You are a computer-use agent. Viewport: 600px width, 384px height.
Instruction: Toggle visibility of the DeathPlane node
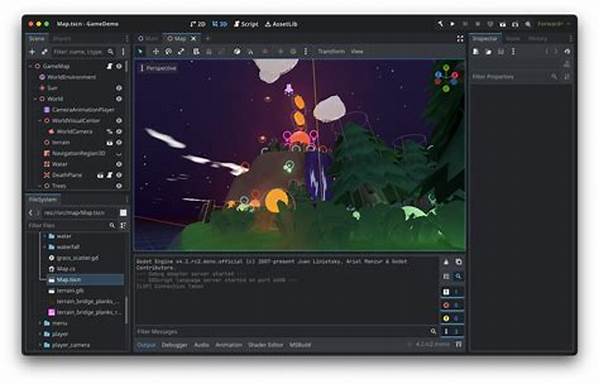(x=119, y=175)
